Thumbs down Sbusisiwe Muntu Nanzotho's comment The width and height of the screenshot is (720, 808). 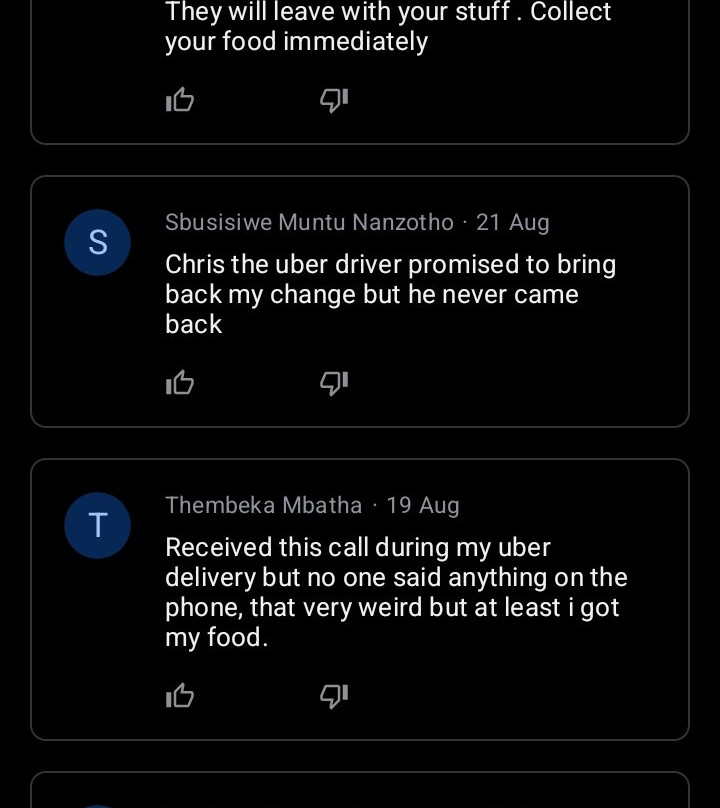(333, 383)
